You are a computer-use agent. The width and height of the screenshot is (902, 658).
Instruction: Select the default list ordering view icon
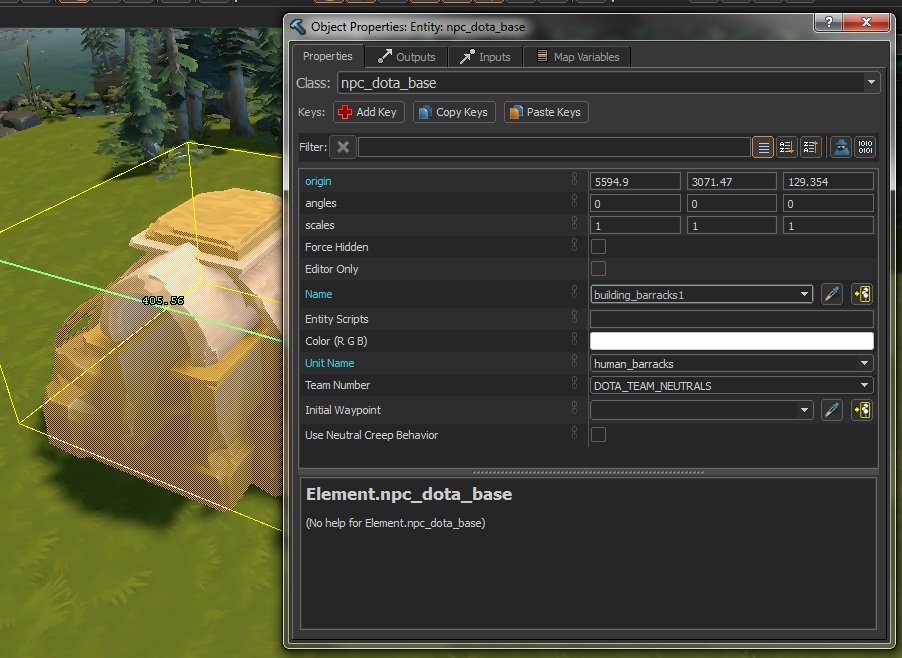(x=763, y=147)
